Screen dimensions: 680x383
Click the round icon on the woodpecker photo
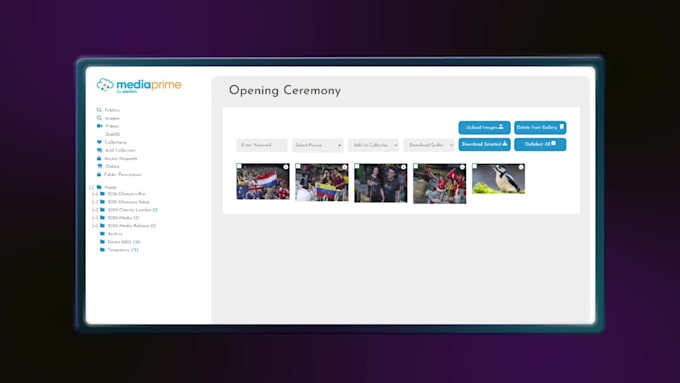(x=521, y=167)
